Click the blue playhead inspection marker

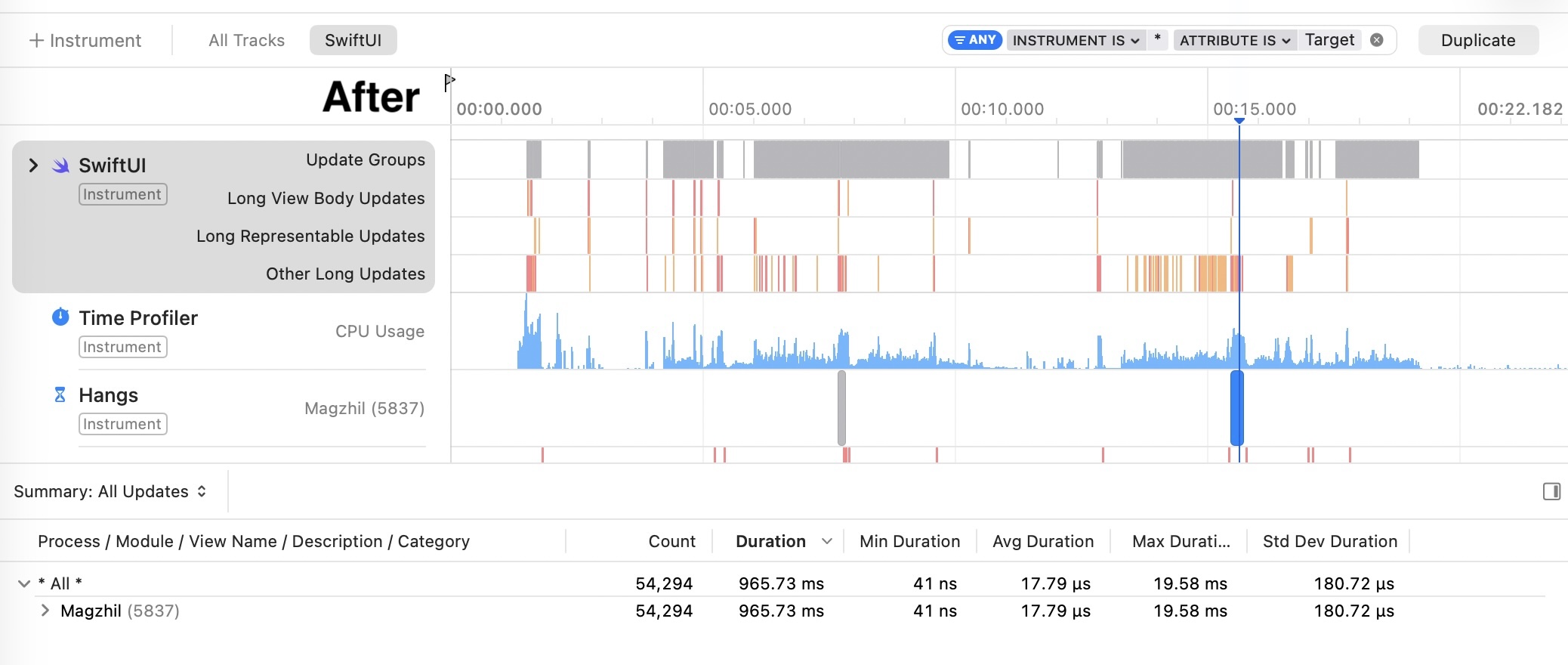click(1239, 121)
